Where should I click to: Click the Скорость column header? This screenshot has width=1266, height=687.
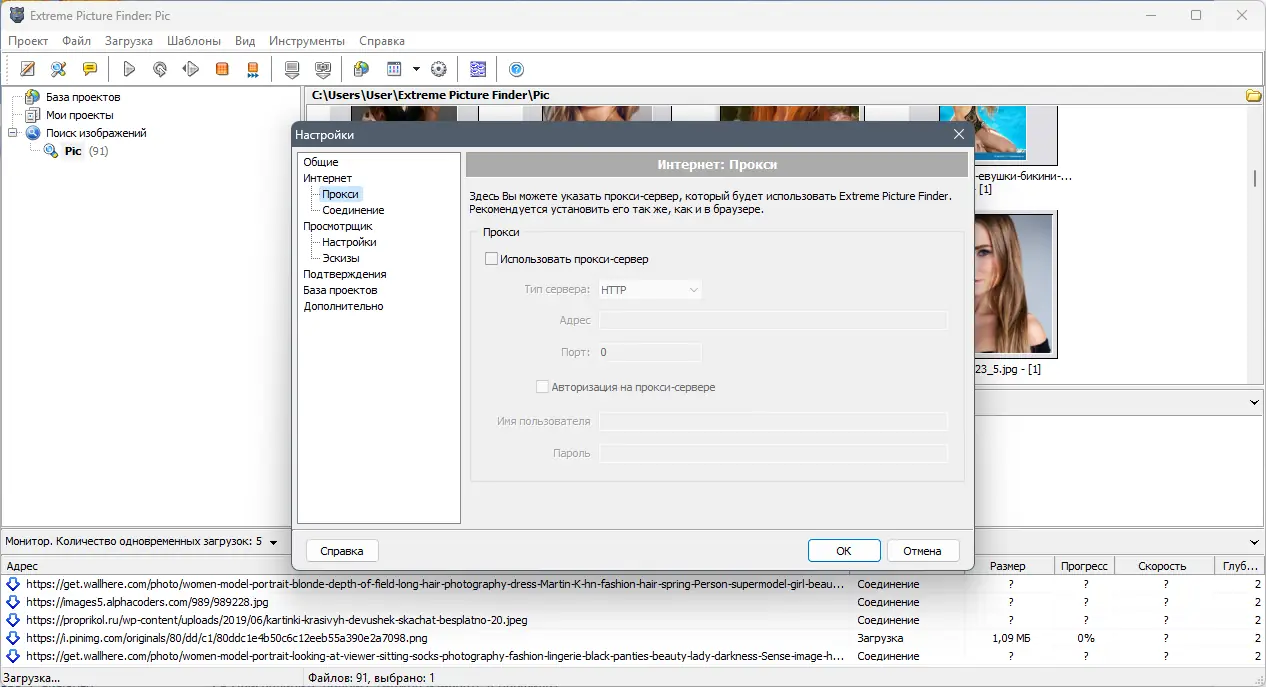click(1161, 566)
